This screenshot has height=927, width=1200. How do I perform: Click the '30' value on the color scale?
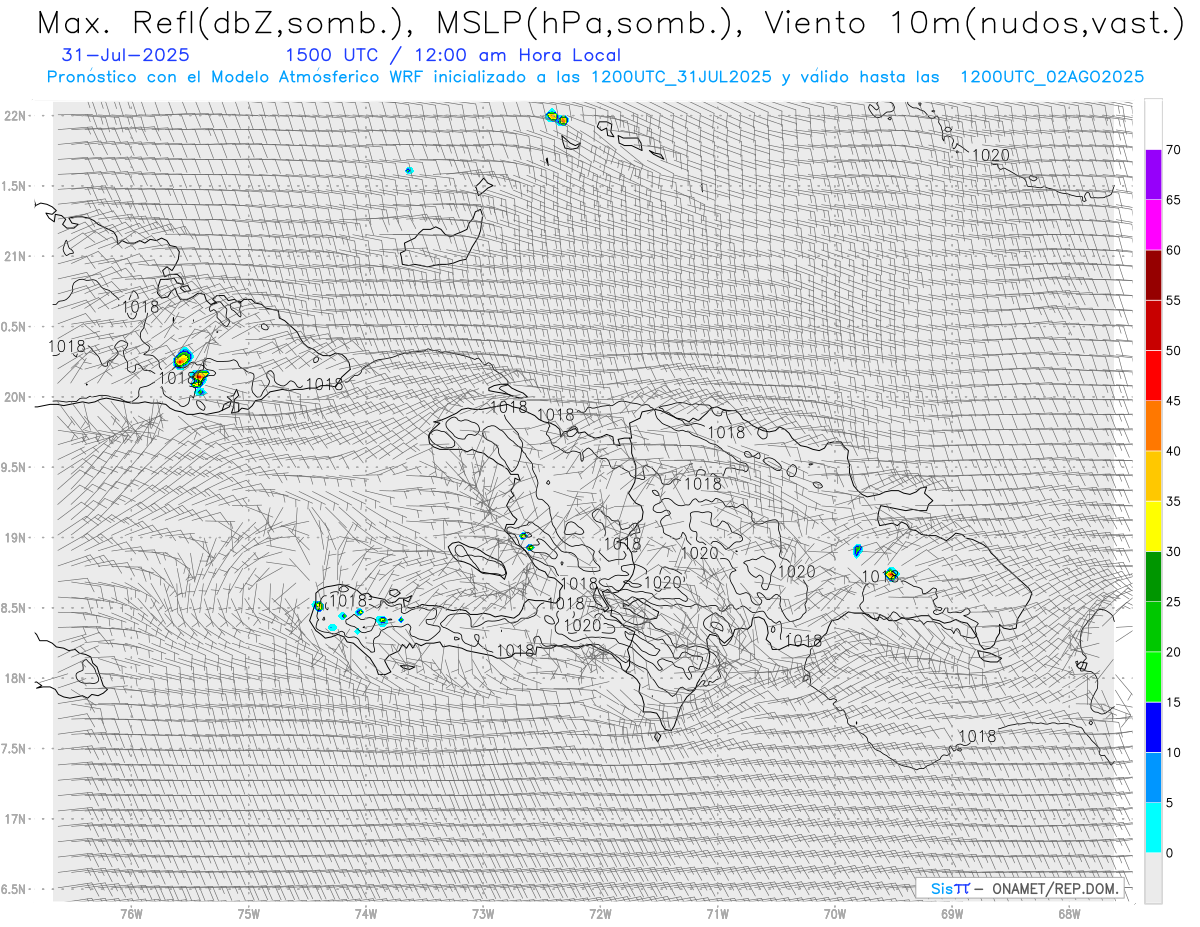click(x=1173, y=551)
